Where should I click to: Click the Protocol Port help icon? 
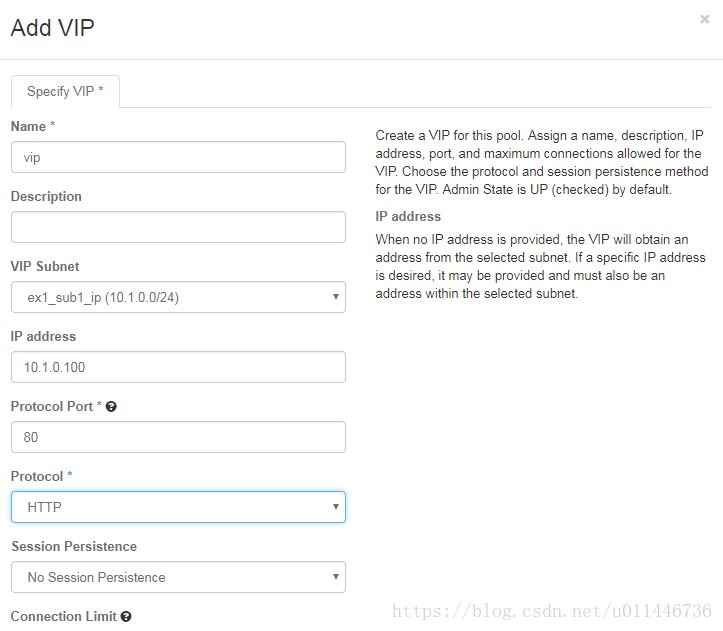pos(111,406)
